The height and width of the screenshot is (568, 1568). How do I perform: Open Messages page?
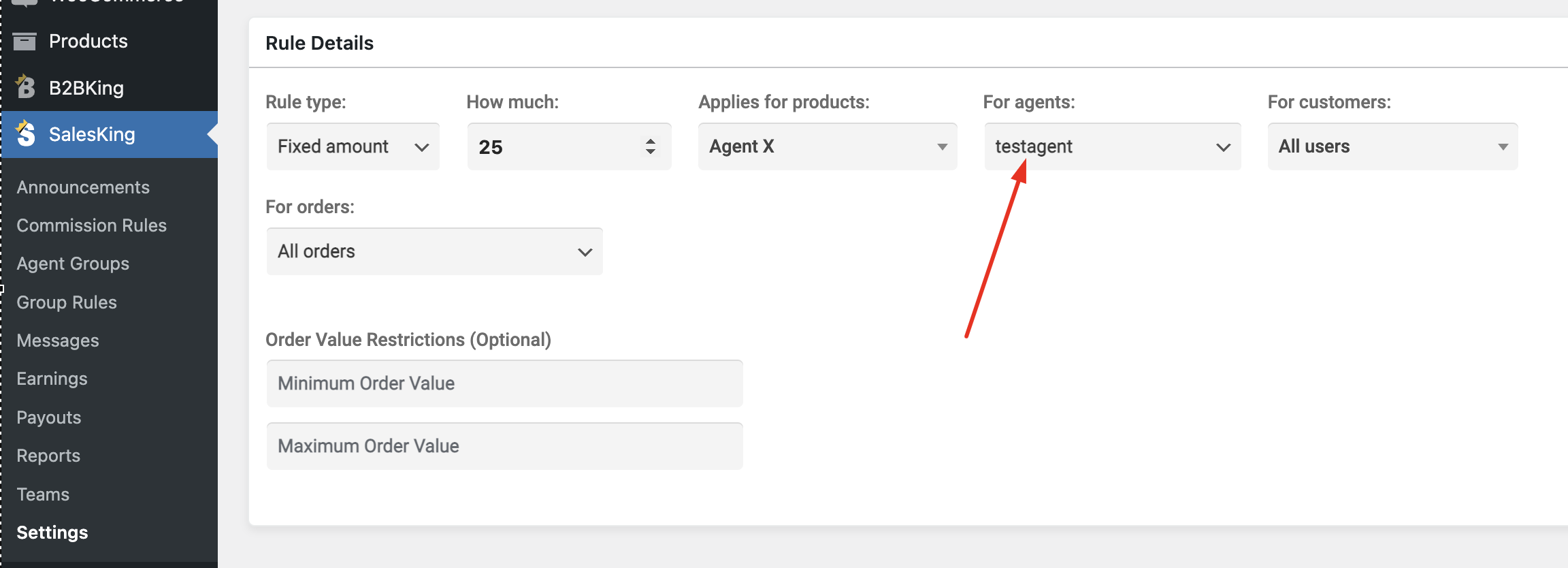pyautogui.click(x=58, y=341)
